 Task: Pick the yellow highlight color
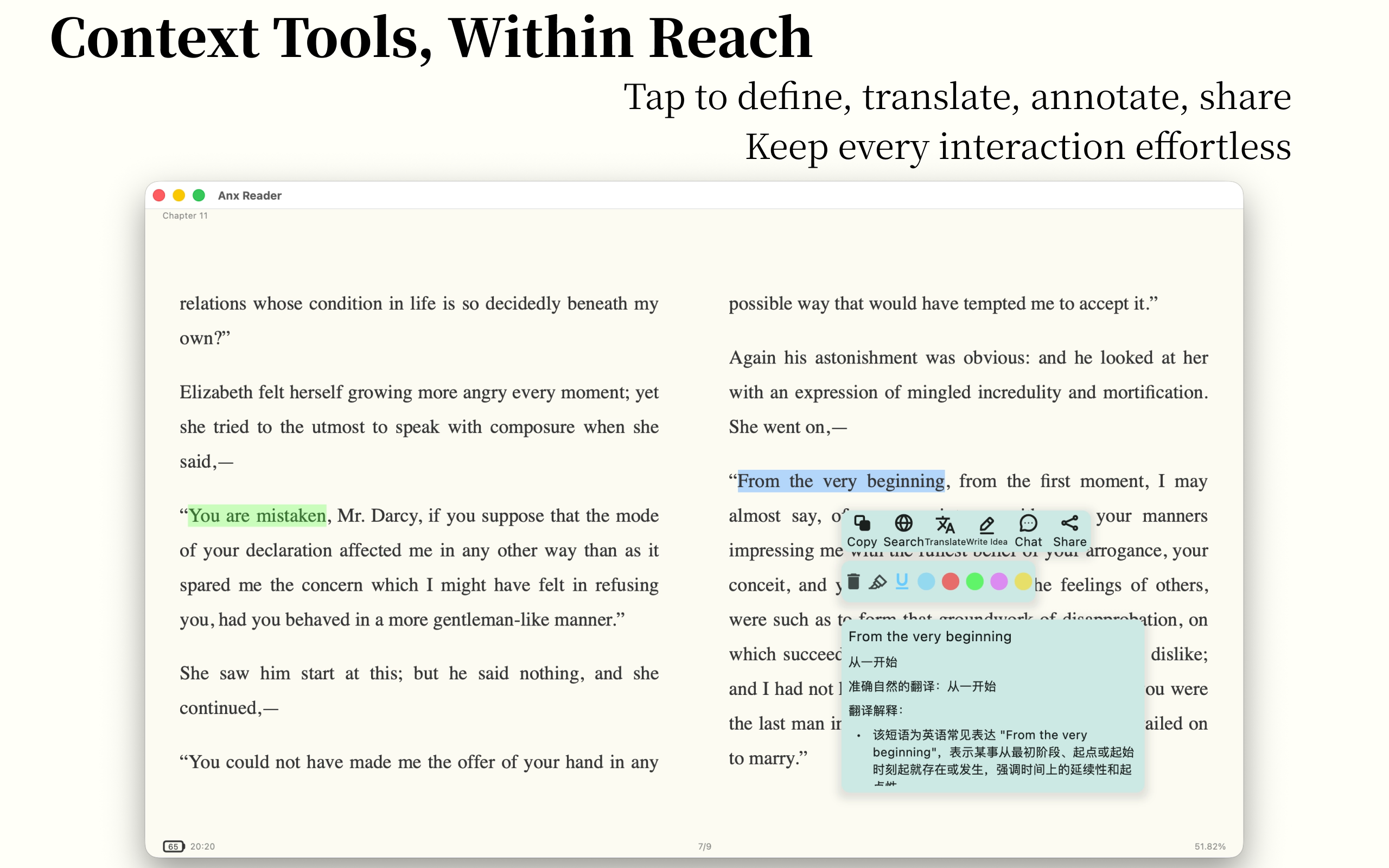(x=1023, y=582)
